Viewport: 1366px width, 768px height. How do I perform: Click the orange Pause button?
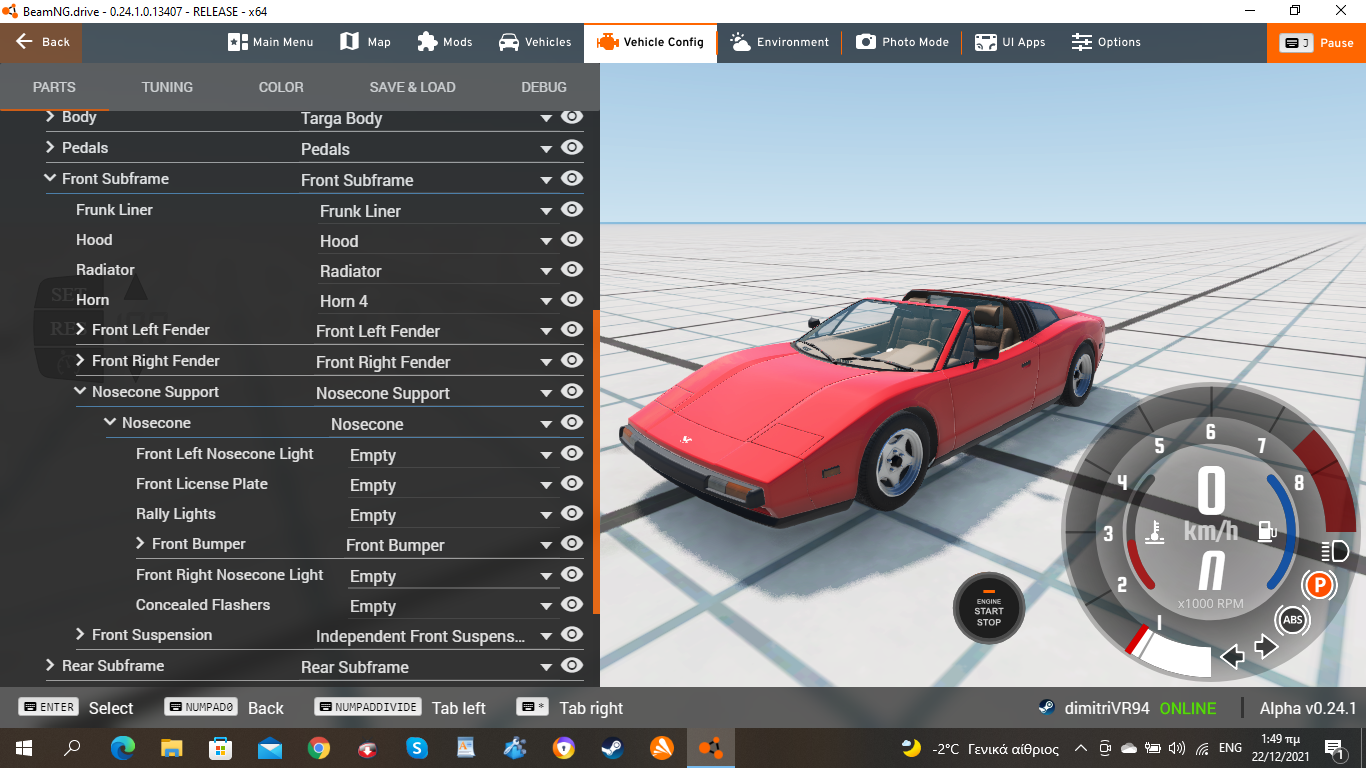pyautogui.click(x=1316, y=43)
